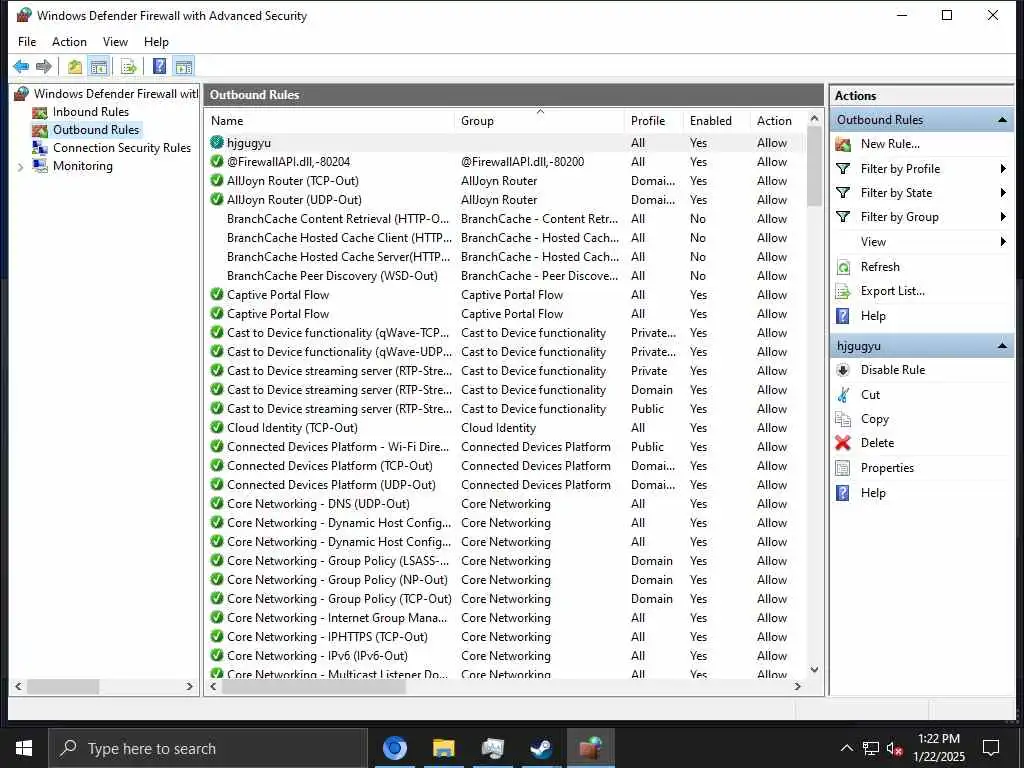
Task: Click the New Rule icon in Actions
Action: click(843, 144)
